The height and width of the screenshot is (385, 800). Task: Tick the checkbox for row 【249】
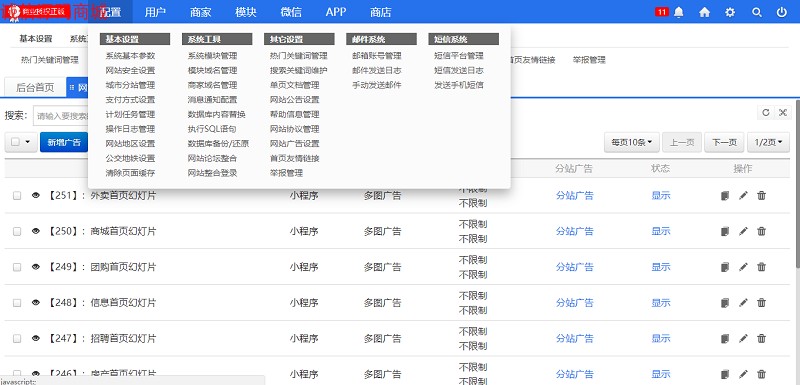click(17, 267)
